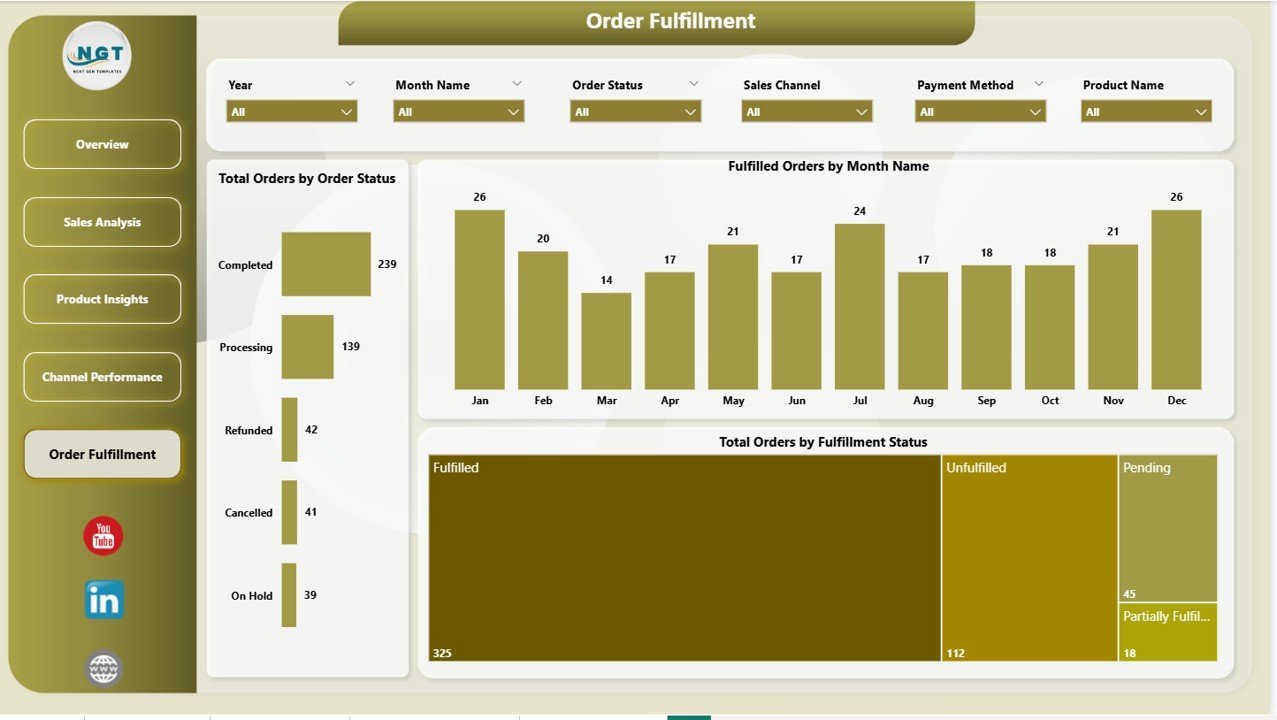This screenshot has width=1277, height=720.
Task: Open the Product Insights page
Action: (101, 299)
